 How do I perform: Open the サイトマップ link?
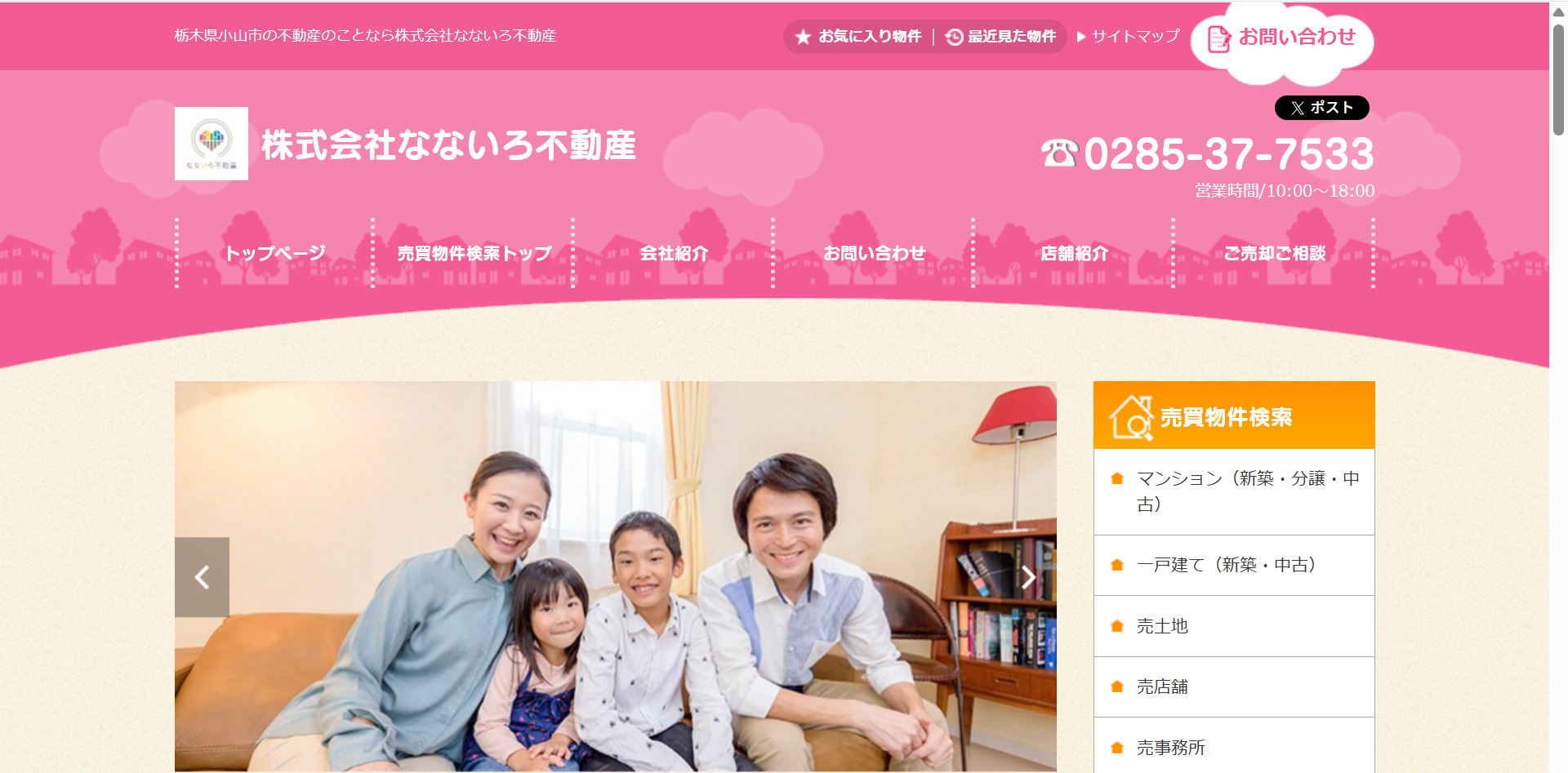pos(1128,37)
